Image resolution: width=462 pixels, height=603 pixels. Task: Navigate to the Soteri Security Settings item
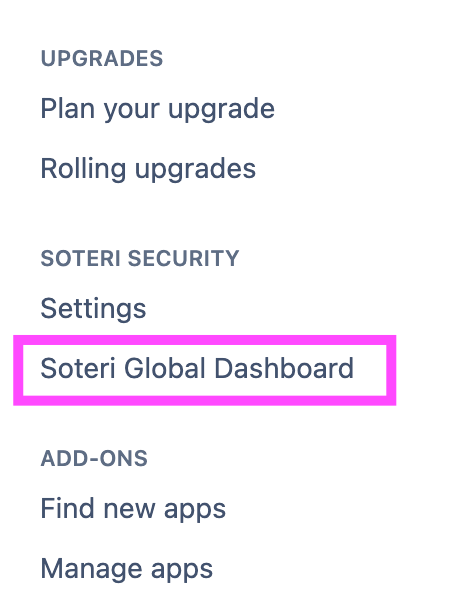coord(93,309)
